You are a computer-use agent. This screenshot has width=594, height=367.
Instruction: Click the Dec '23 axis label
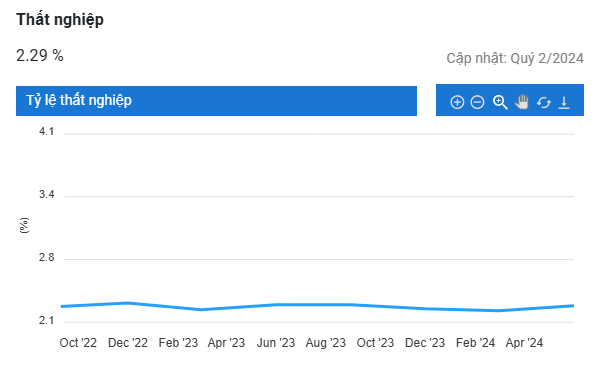(x=425, y=343)
